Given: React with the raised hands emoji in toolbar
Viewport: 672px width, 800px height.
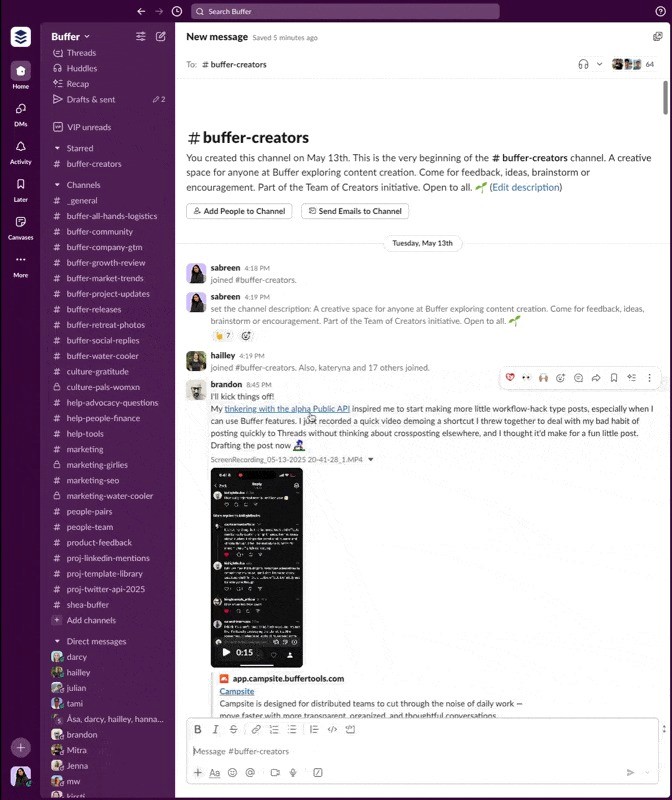Looking at the screenshot, I should click(x=543, y=378).
